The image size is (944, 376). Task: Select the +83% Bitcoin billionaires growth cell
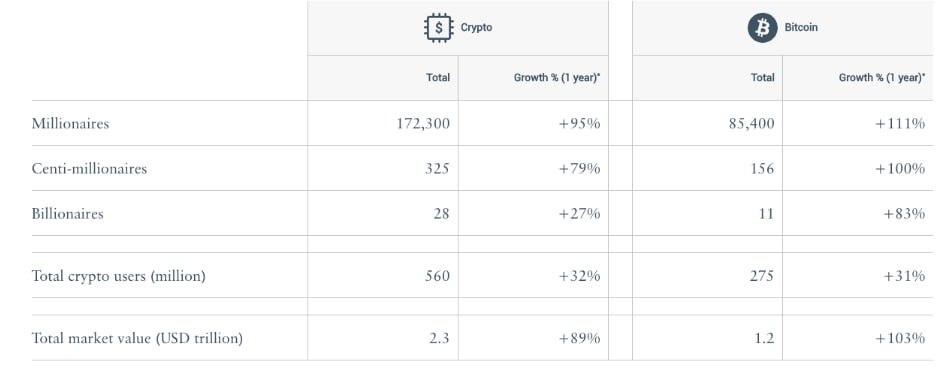coord(904,214)
